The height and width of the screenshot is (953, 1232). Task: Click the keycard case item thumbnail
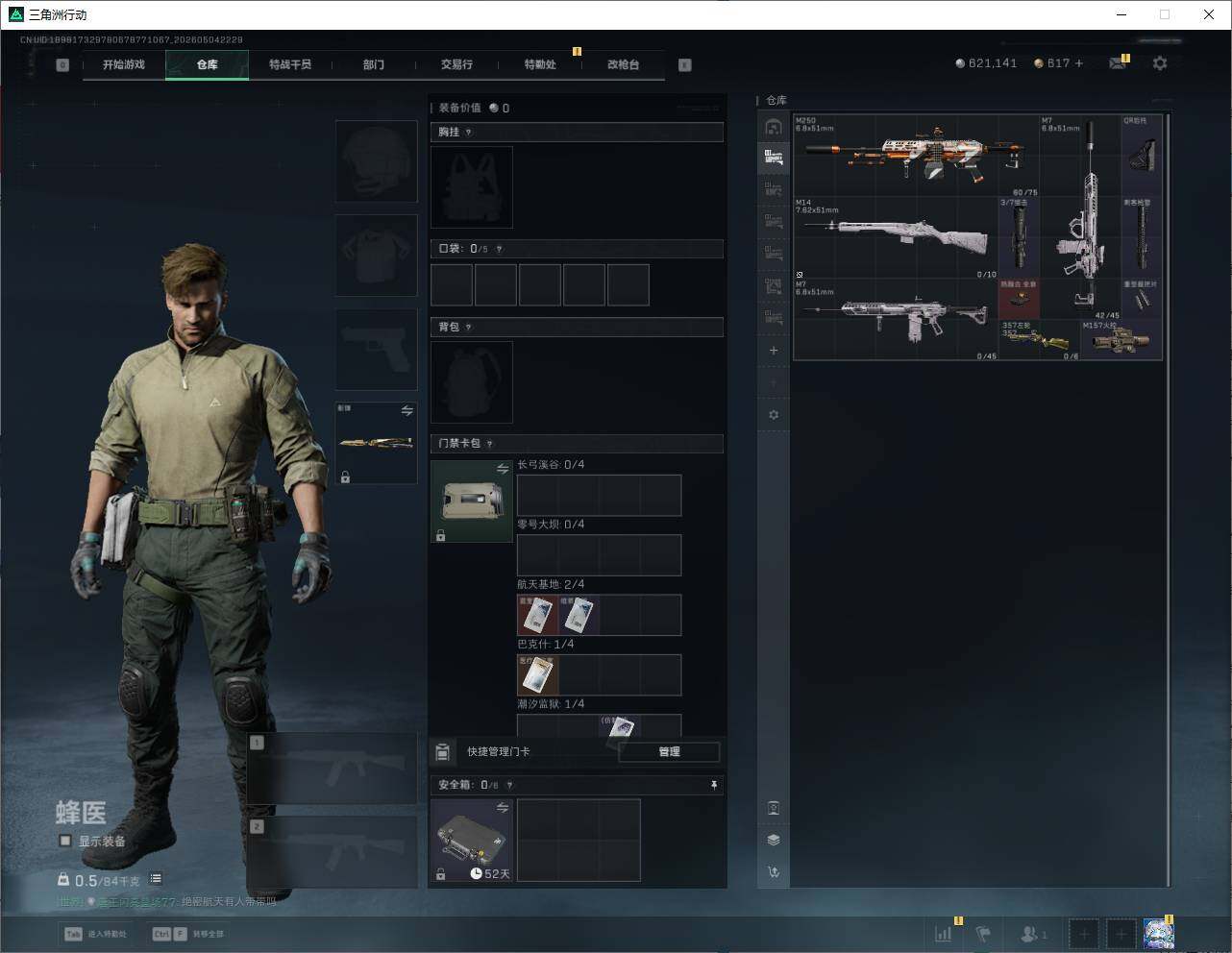coord(471,501)
